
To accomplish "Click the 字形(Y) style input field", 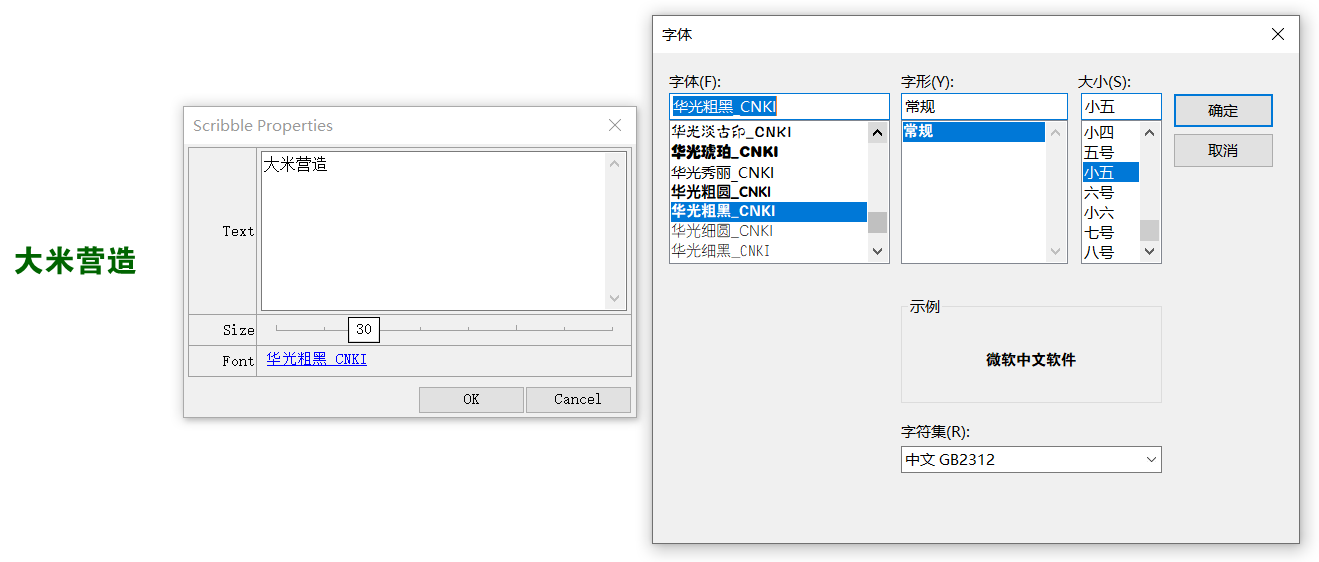I will (984, 107).
